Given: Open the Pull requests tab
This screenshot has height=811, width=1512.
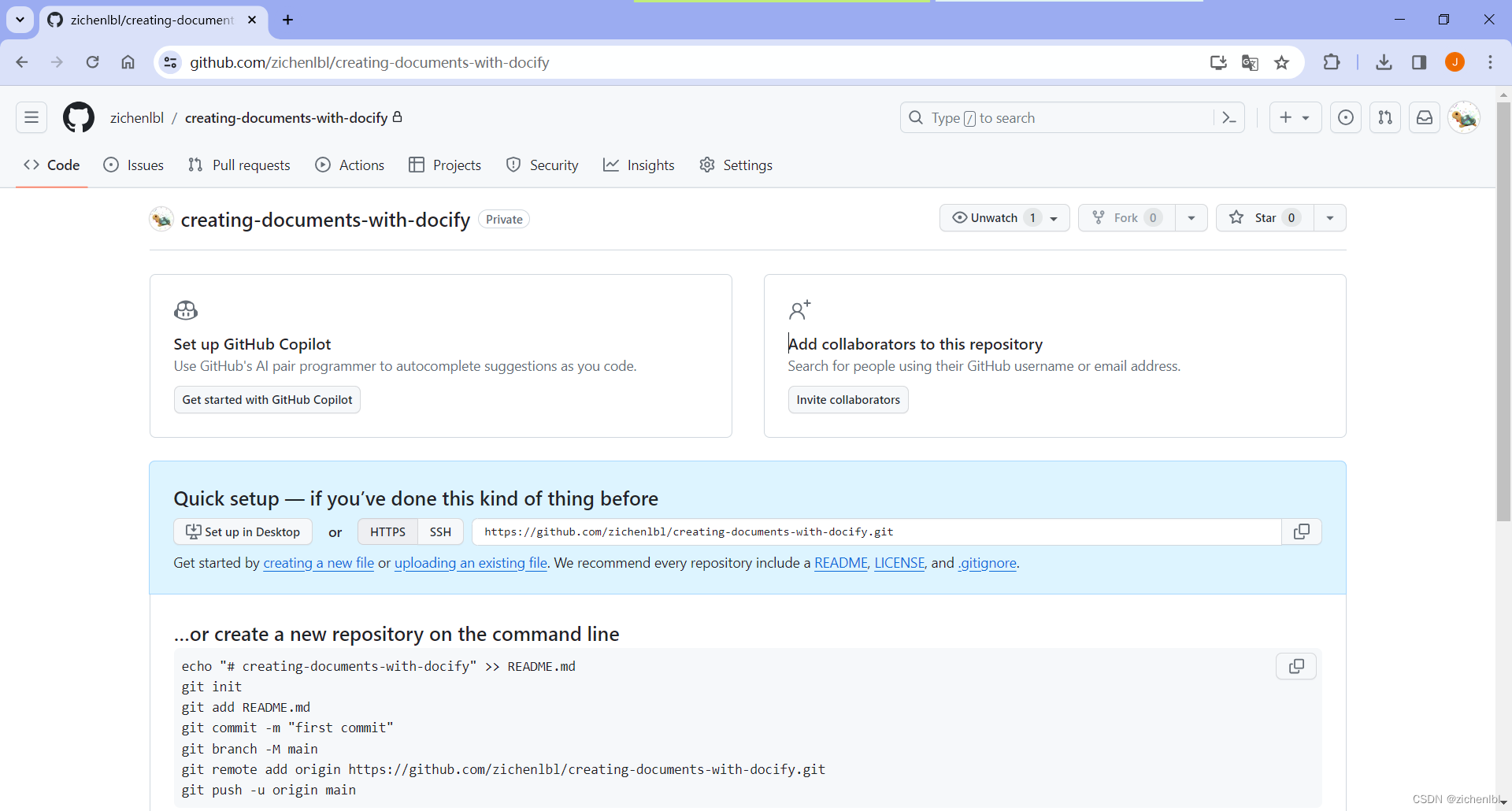Looking at the screenshot, I should pyautogui.click(x=239, y=165).
